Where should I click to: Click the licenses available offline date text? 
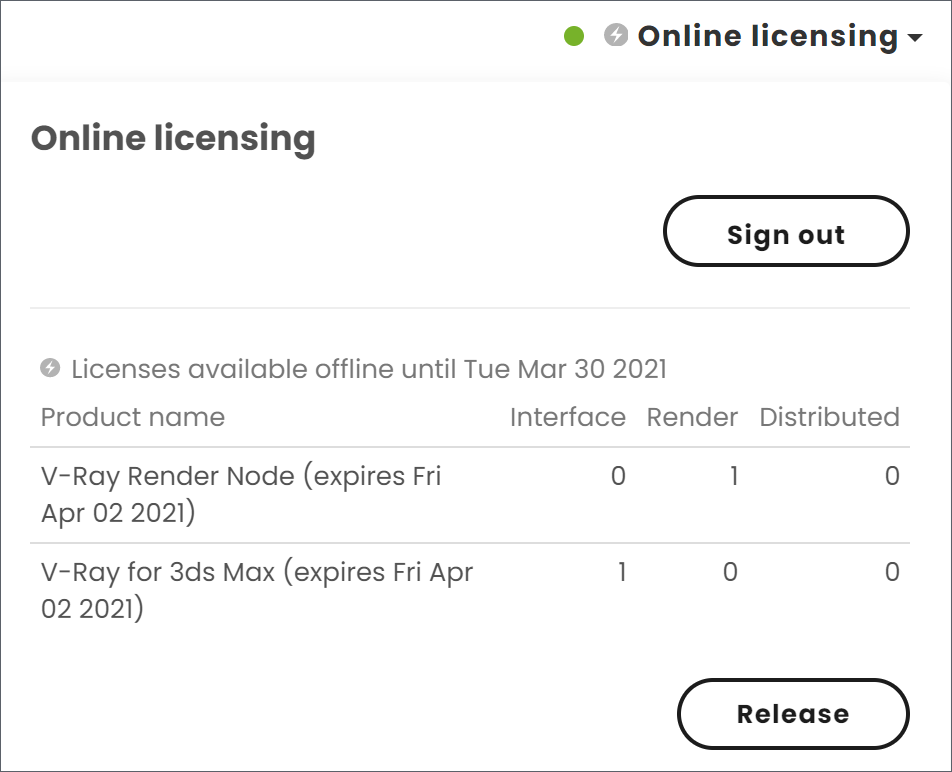pos(368,369)
